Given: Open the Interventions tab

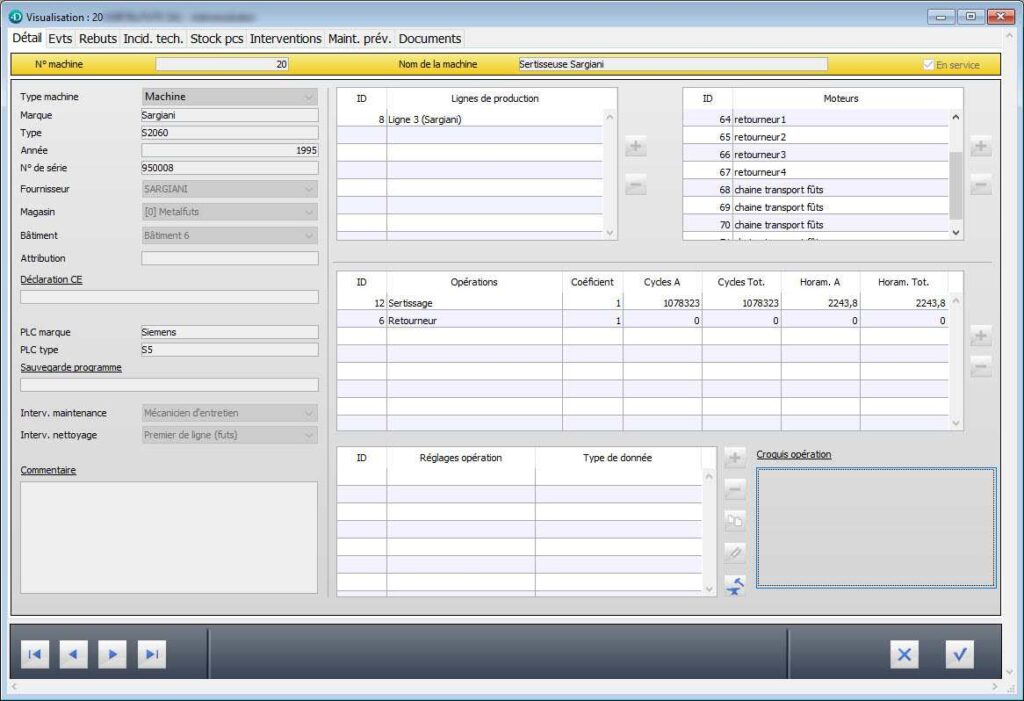Looking at the screenshot, I should click(285, 39).
